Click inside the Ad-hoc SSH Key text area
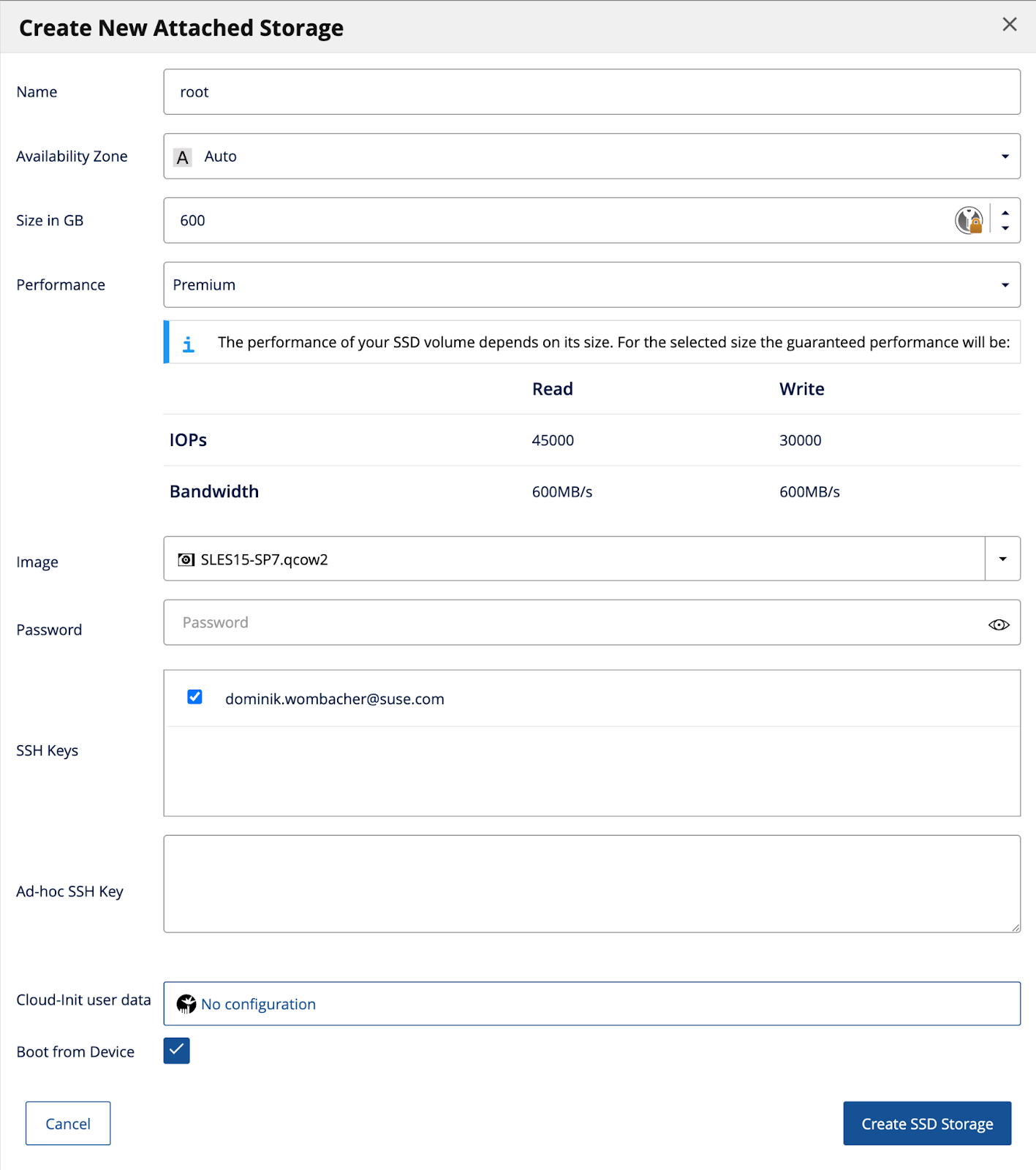This screenshot has height=1170, width=1036. pyautogui.click(x=591, y=883)
